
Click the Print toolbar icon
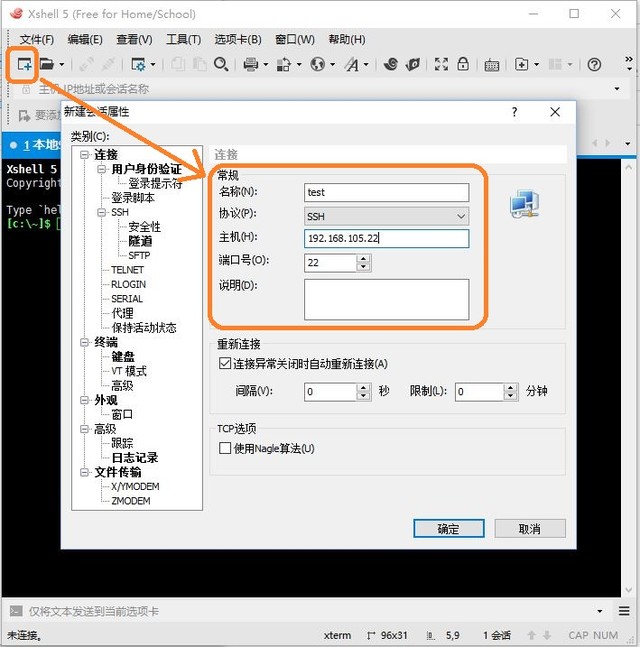[x=250, y=64]
